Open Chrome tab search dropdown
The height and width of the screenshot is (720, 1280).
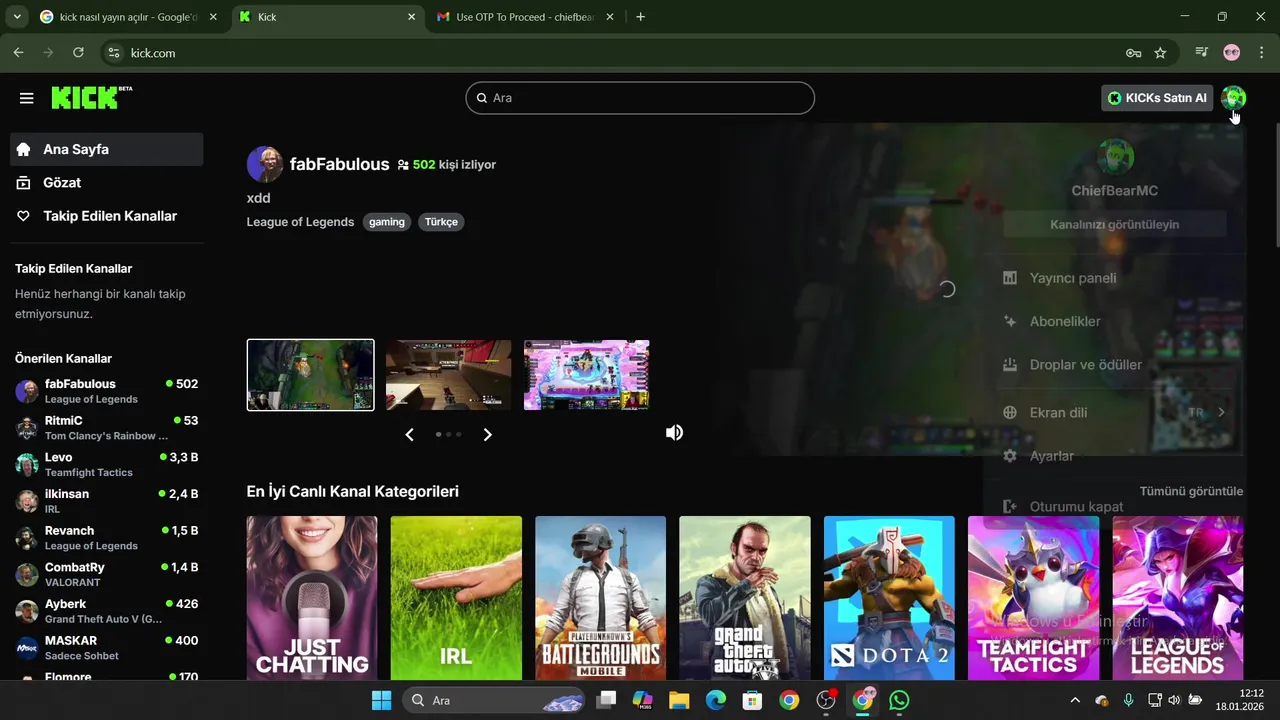coord(17,17)
